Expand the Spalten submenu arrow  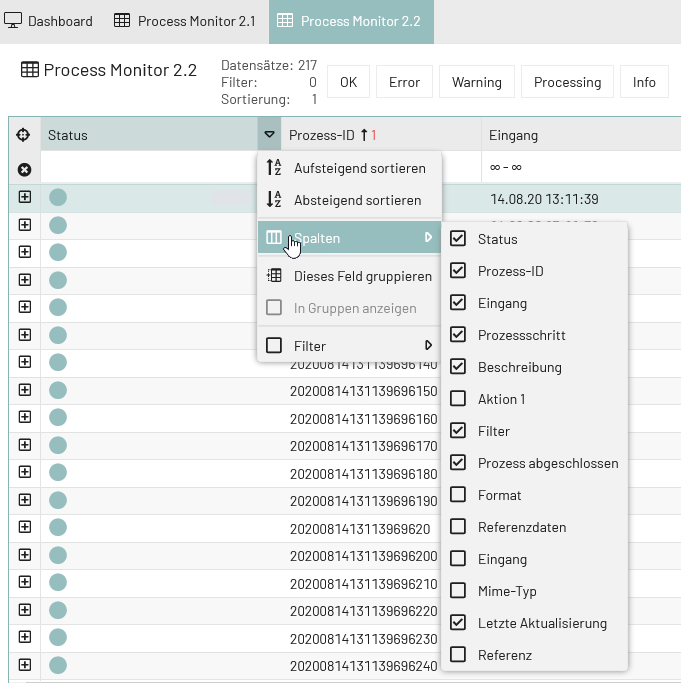coord(428,237)
